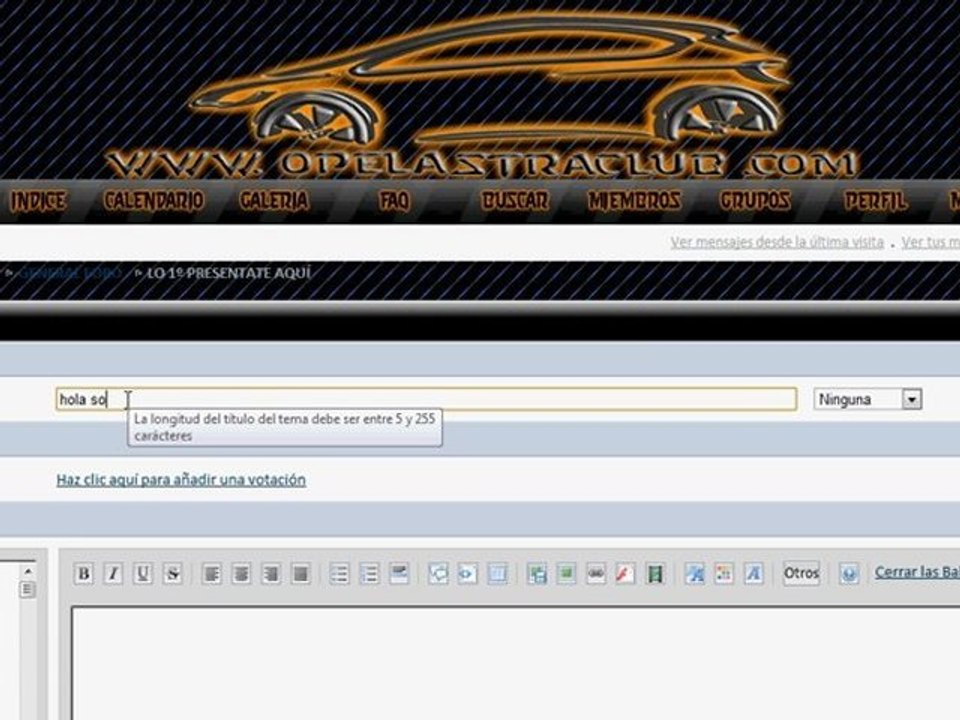960x720 pixels.
Task: Open the Ninguna dropdown
Action: point(868,400)
